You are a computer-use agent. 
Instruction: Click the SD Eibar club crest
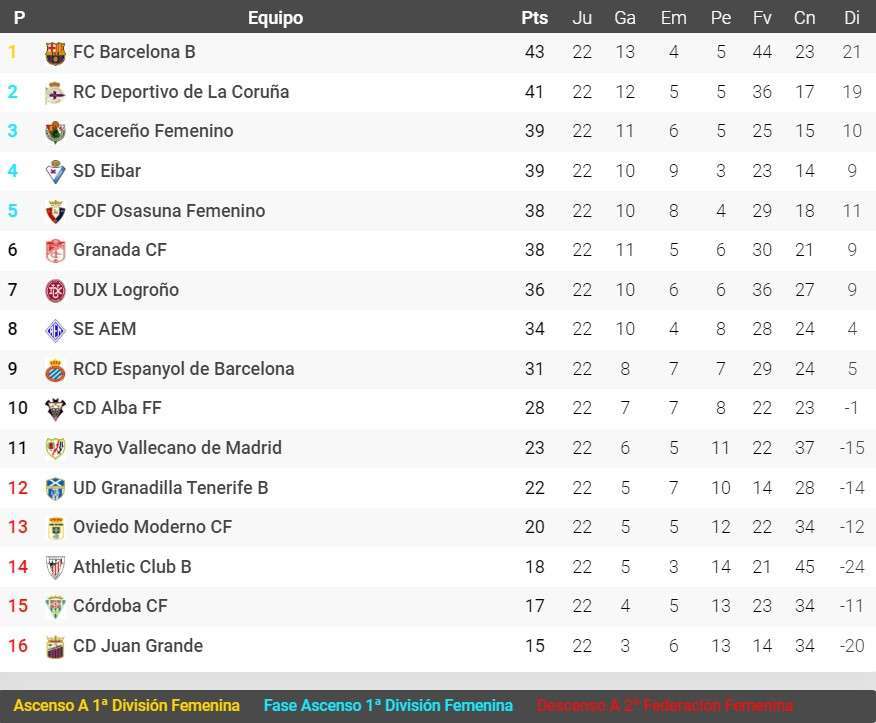pyautogui.click(x=55, y=170)
